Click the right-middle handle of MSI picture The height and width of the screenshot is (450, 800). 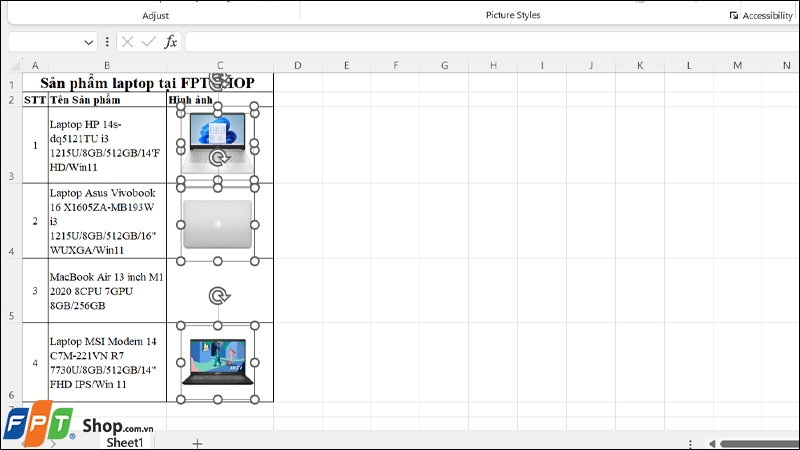(255, 362)
